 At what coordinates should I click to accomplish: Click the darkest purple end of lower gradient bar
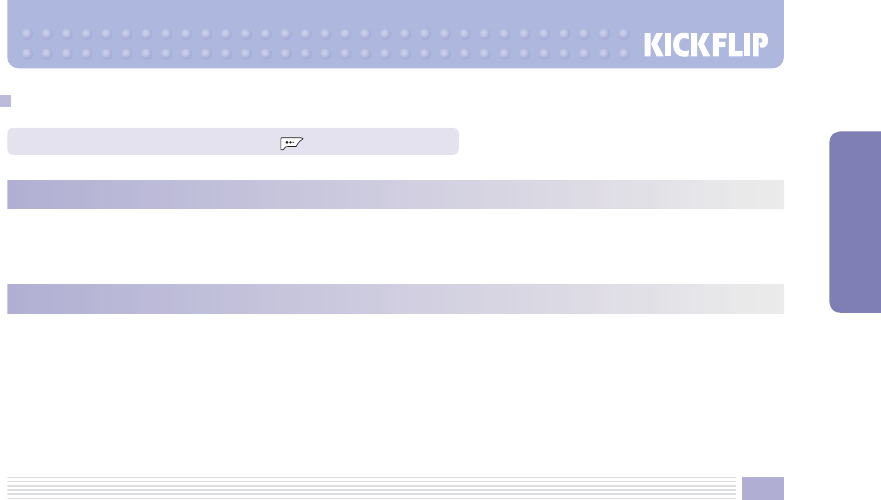[x=20, y=298]
